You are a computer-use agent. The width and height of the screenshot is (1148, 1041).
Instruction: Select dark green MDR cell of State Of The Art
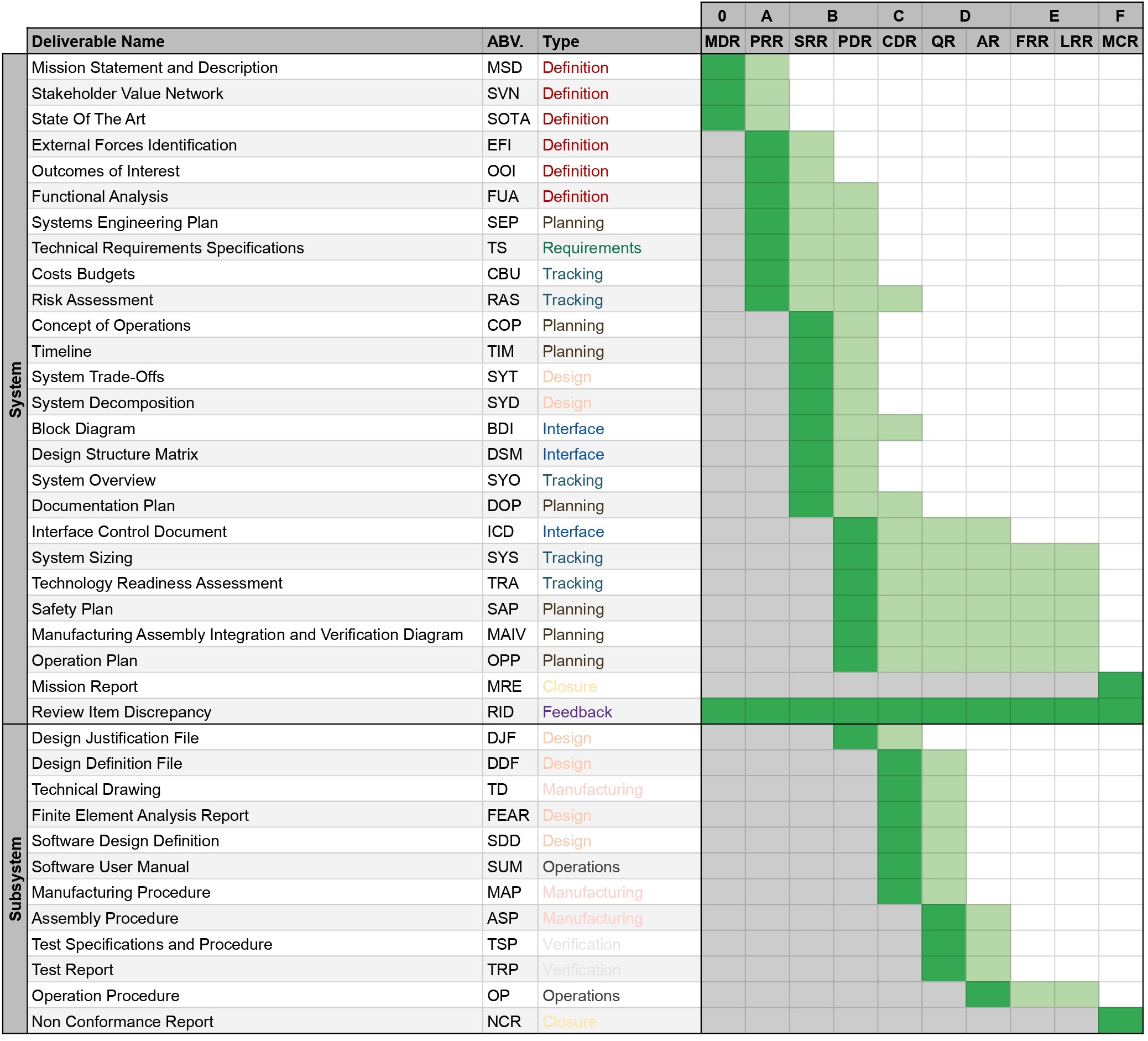[723, 119]
